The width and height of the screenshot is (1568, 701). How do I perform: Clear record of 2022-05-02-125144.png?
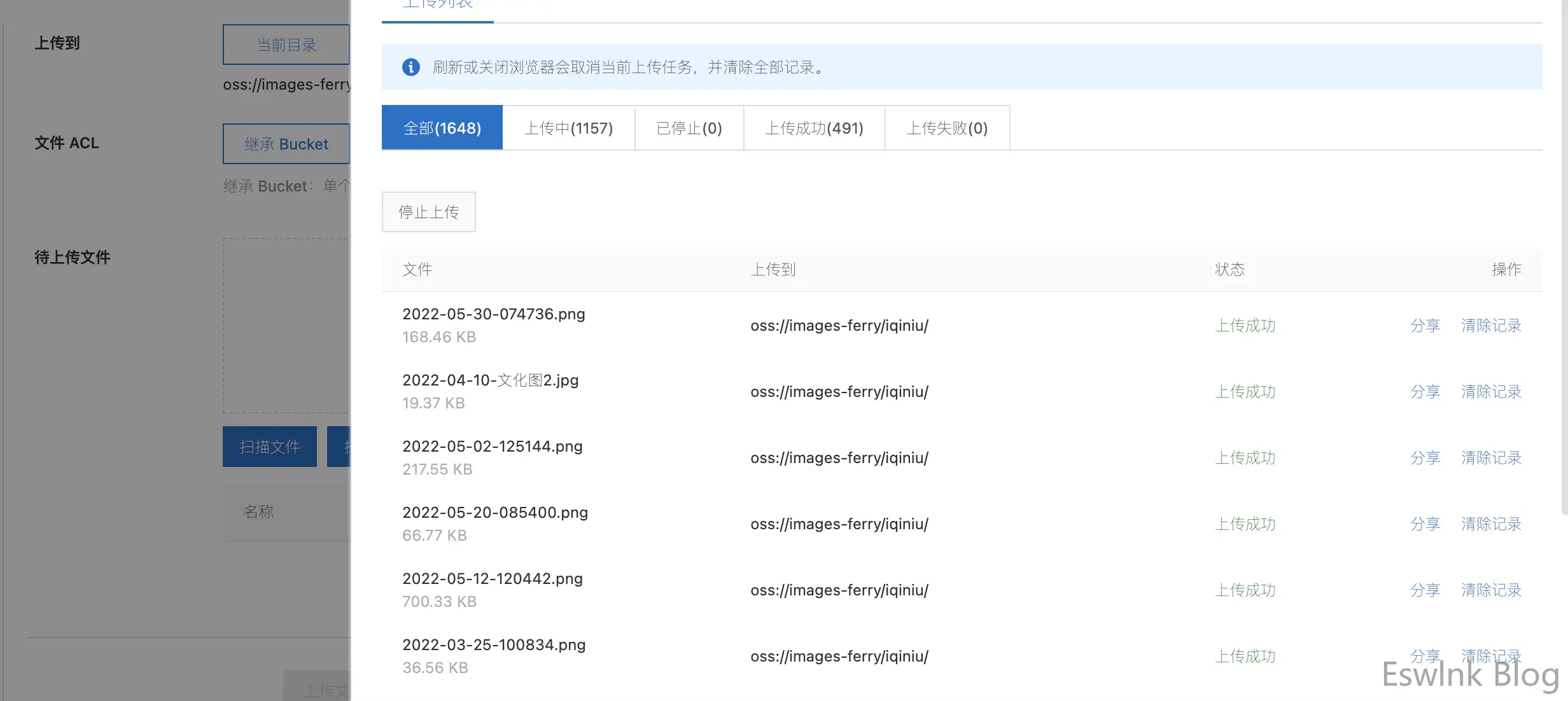coord(1491,458)
